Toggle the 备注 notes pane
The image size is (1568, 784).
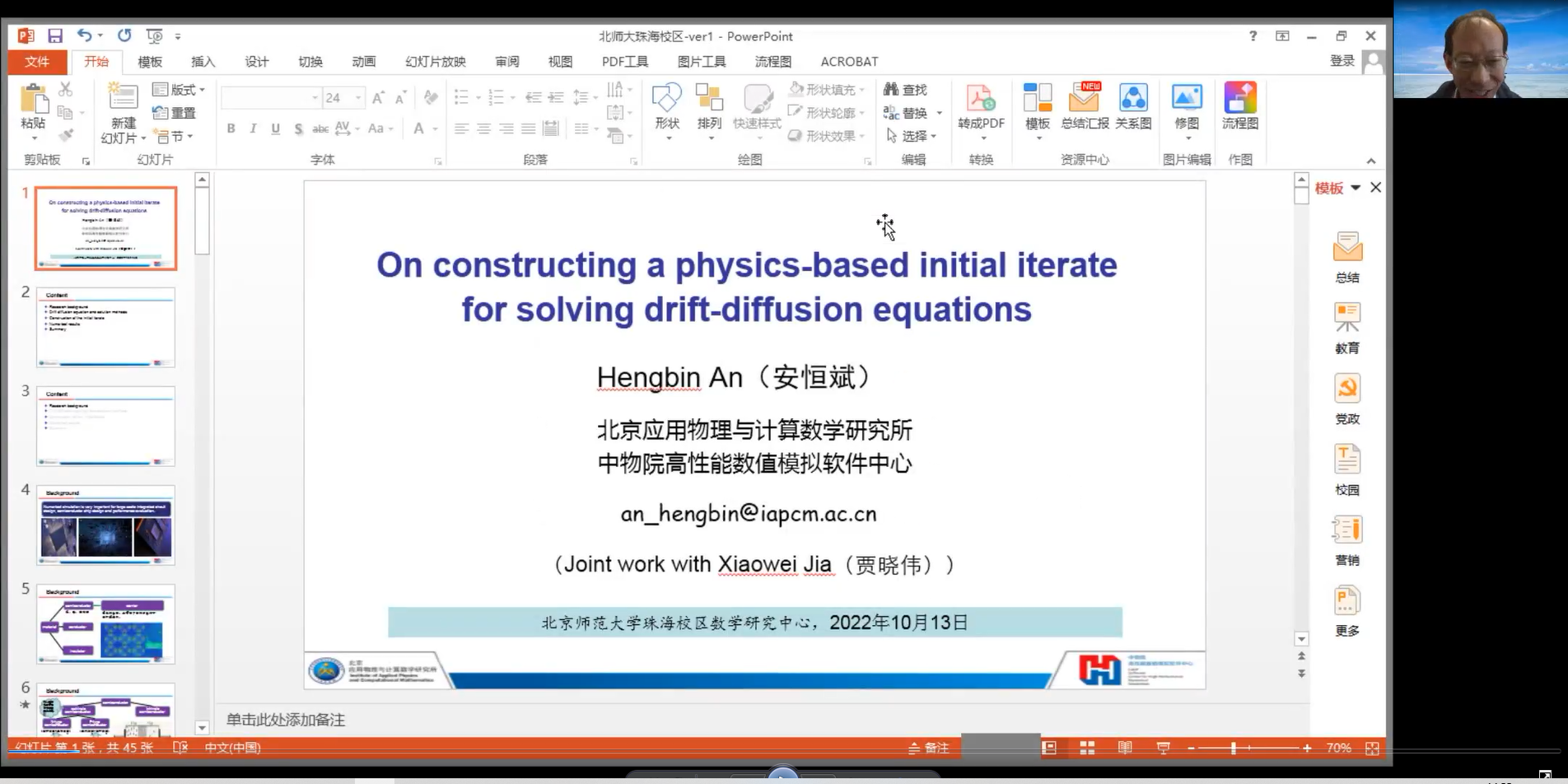929,748
